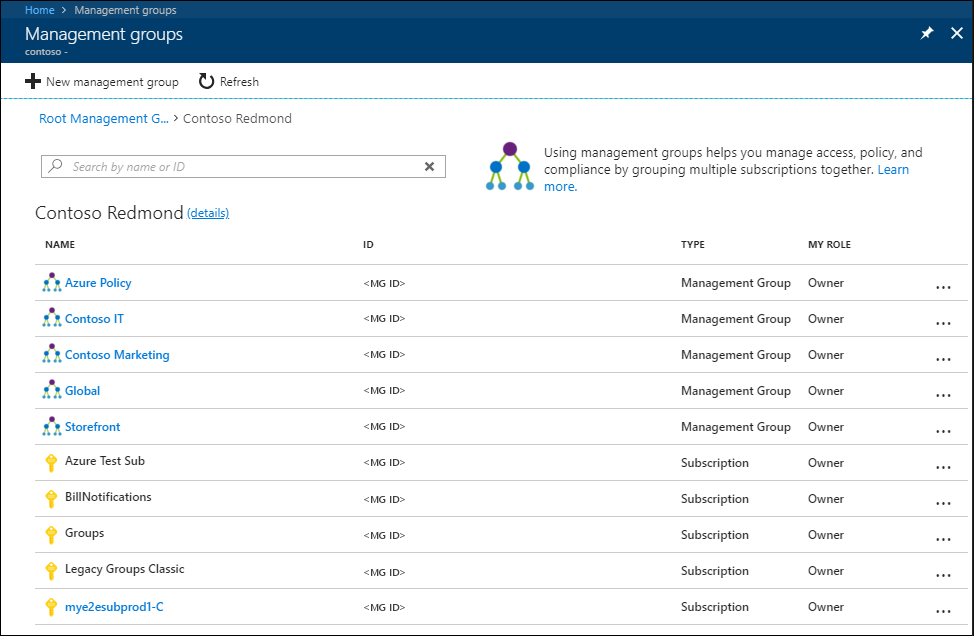
Task: Select Azure Test Sub subscription name
Action: pyautogui.click(x=105, y=461)
